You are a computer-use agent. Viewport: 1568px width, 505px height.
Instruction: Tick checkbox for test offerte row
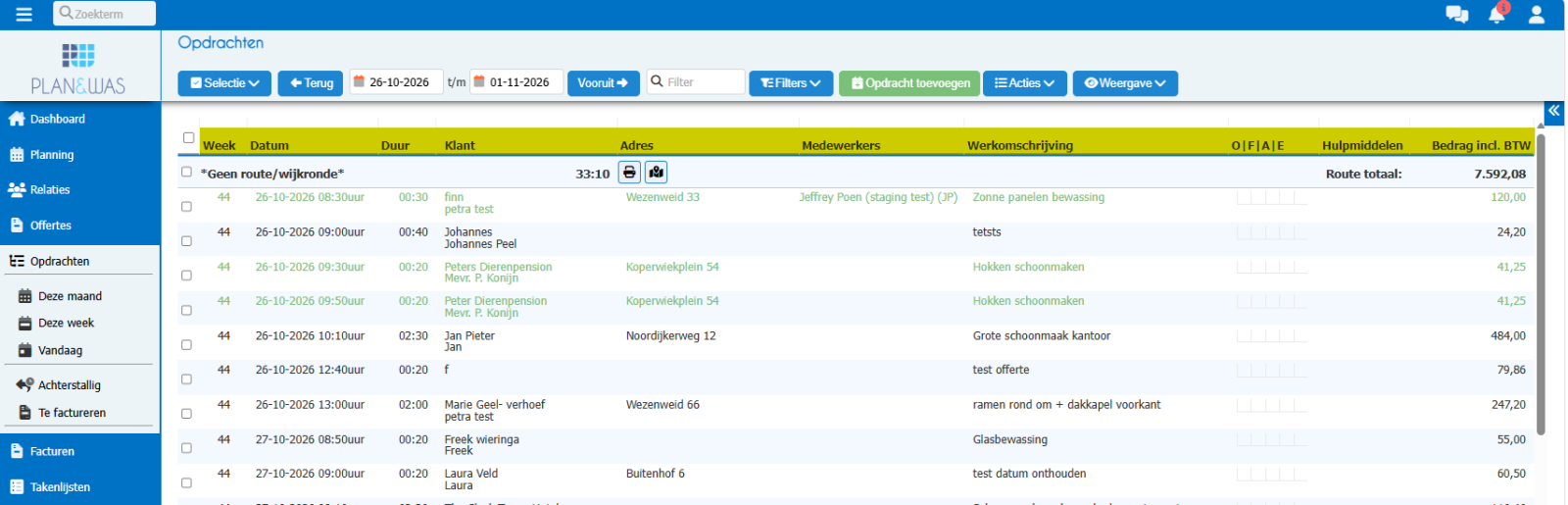point(186,379)
